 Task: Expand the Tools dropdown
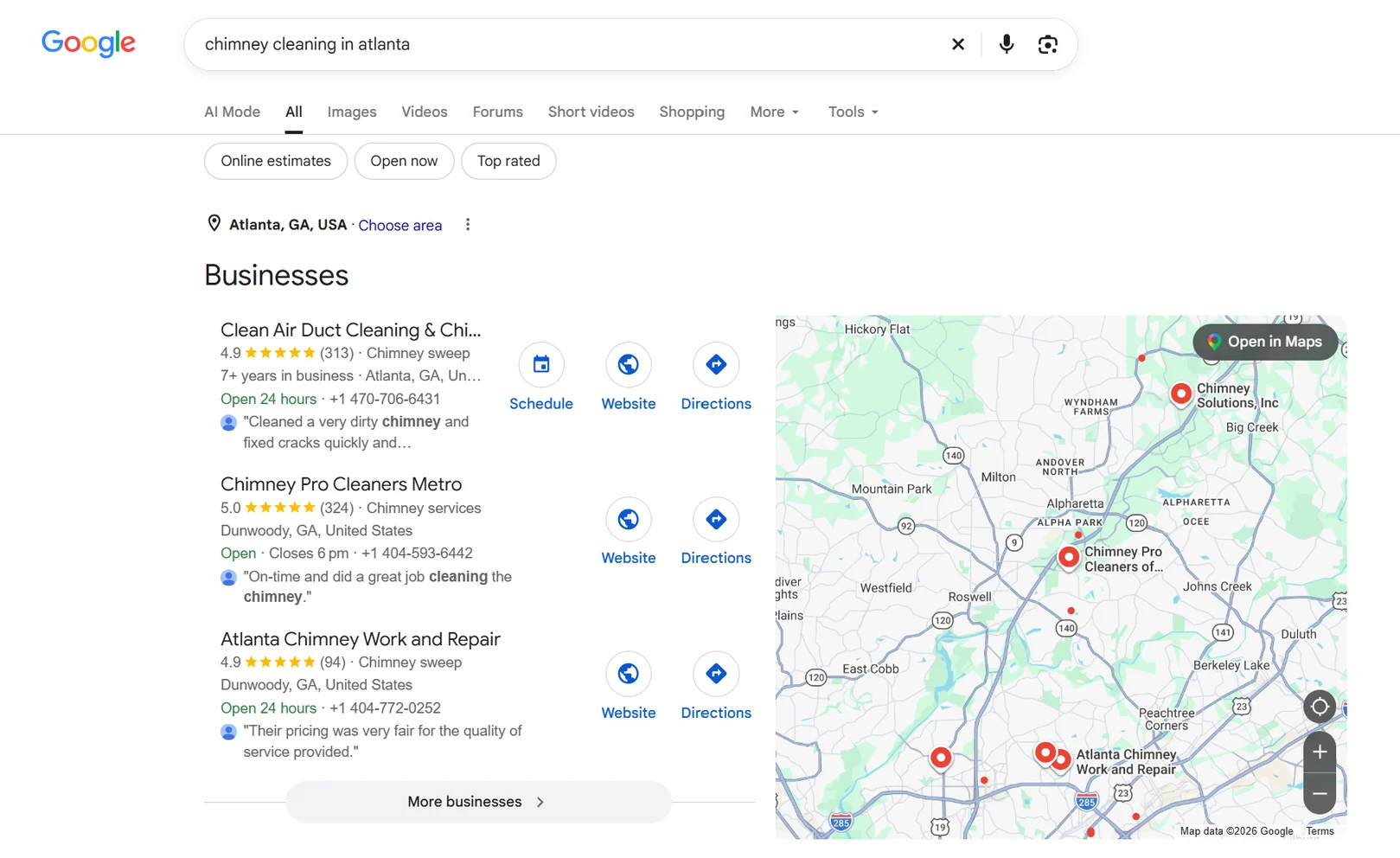[x=853, y=112]
